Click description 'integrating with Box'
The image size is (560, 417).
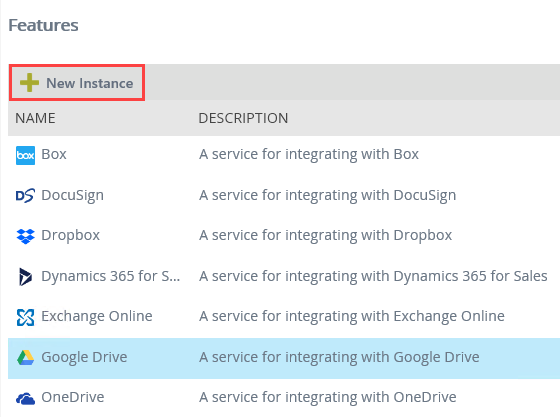pyautogui.click(x=309, y=154)
